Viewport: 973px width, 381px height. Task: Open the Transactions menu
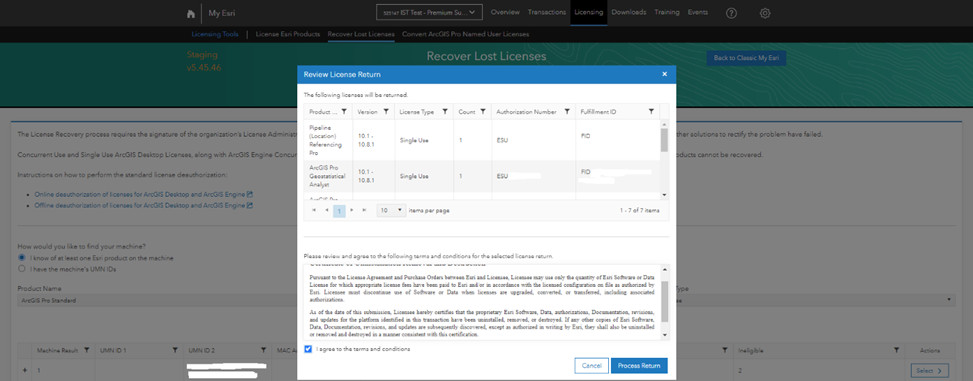(x=547, y=12)
